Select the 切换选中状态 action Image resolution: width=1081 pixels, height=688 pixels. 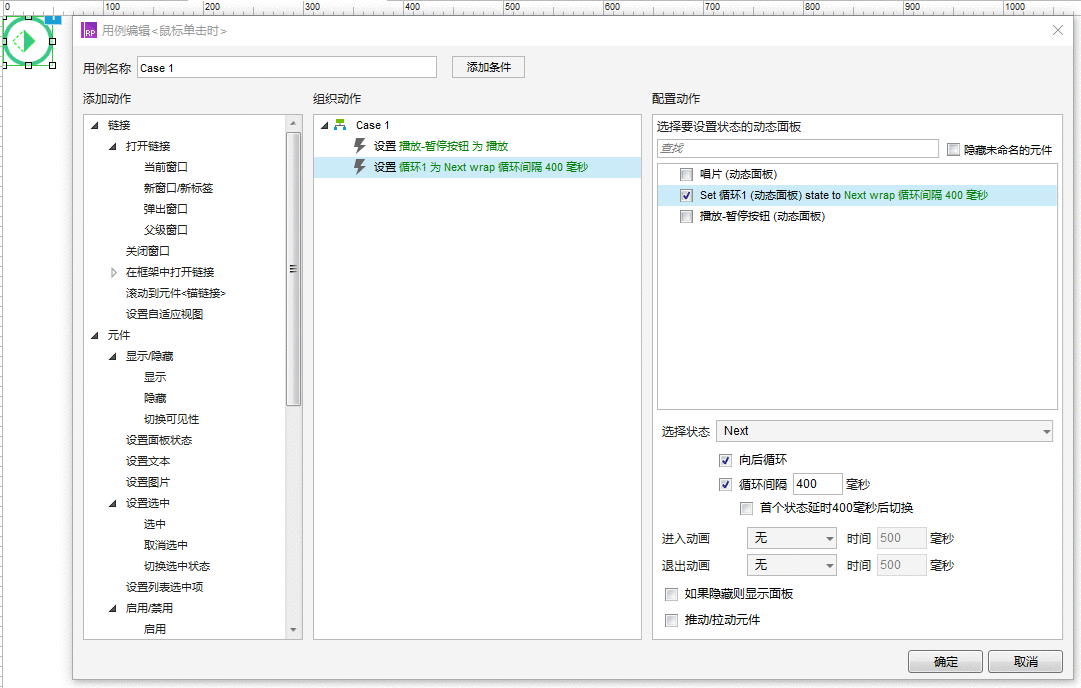pos(176,566)
